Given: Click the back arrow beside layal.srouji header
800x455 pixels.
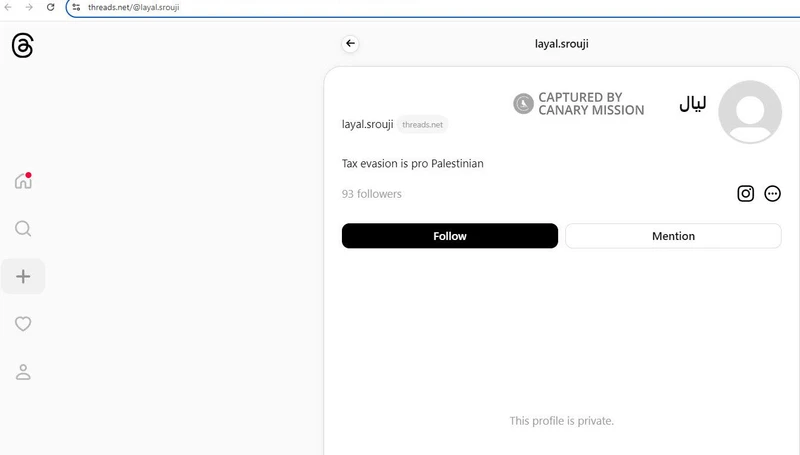Looking at the screenshot, I should click(x=350, y=43).
